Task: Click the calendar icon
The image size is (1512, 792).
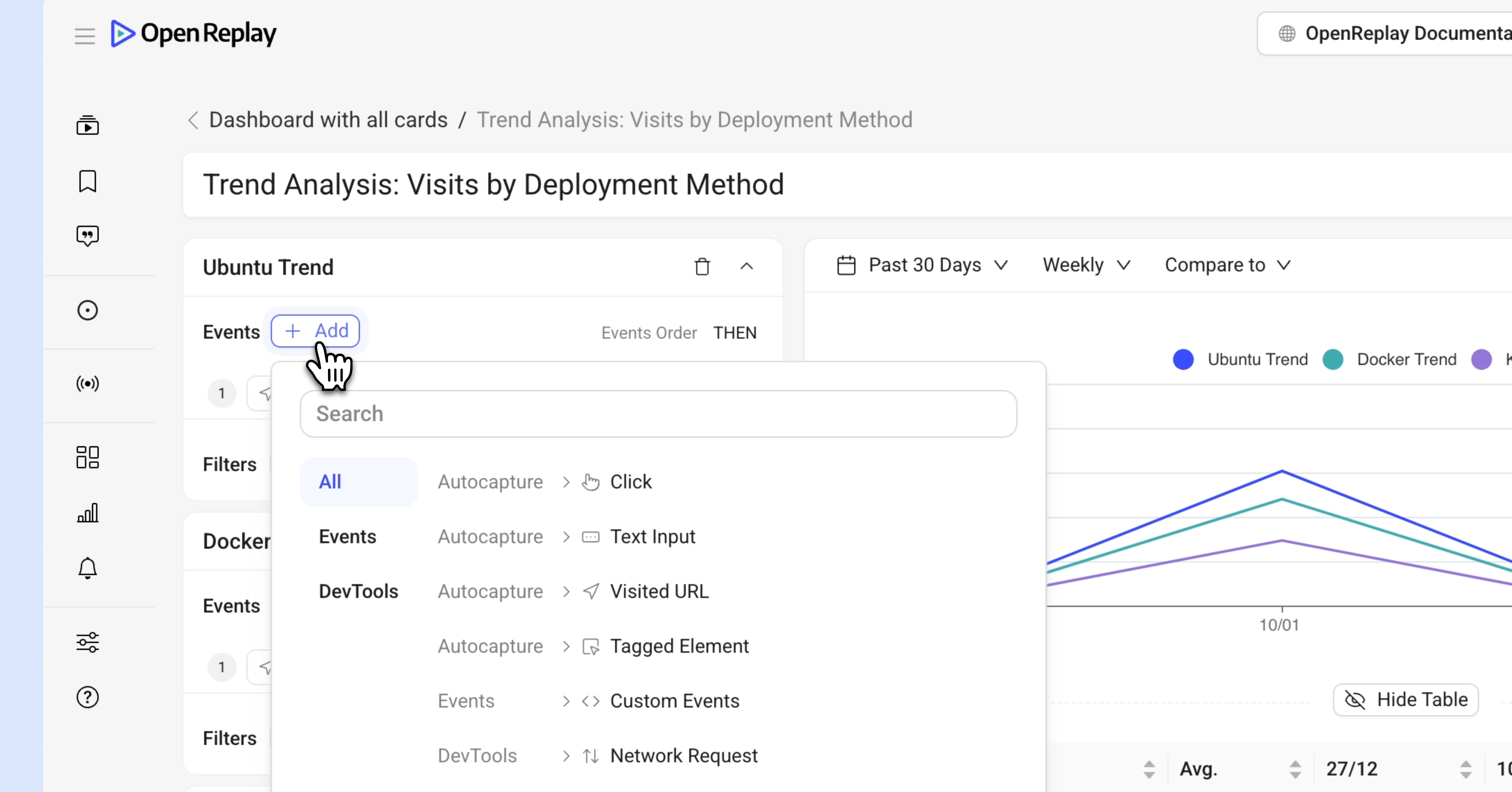Action: click(x=846, y=265)
